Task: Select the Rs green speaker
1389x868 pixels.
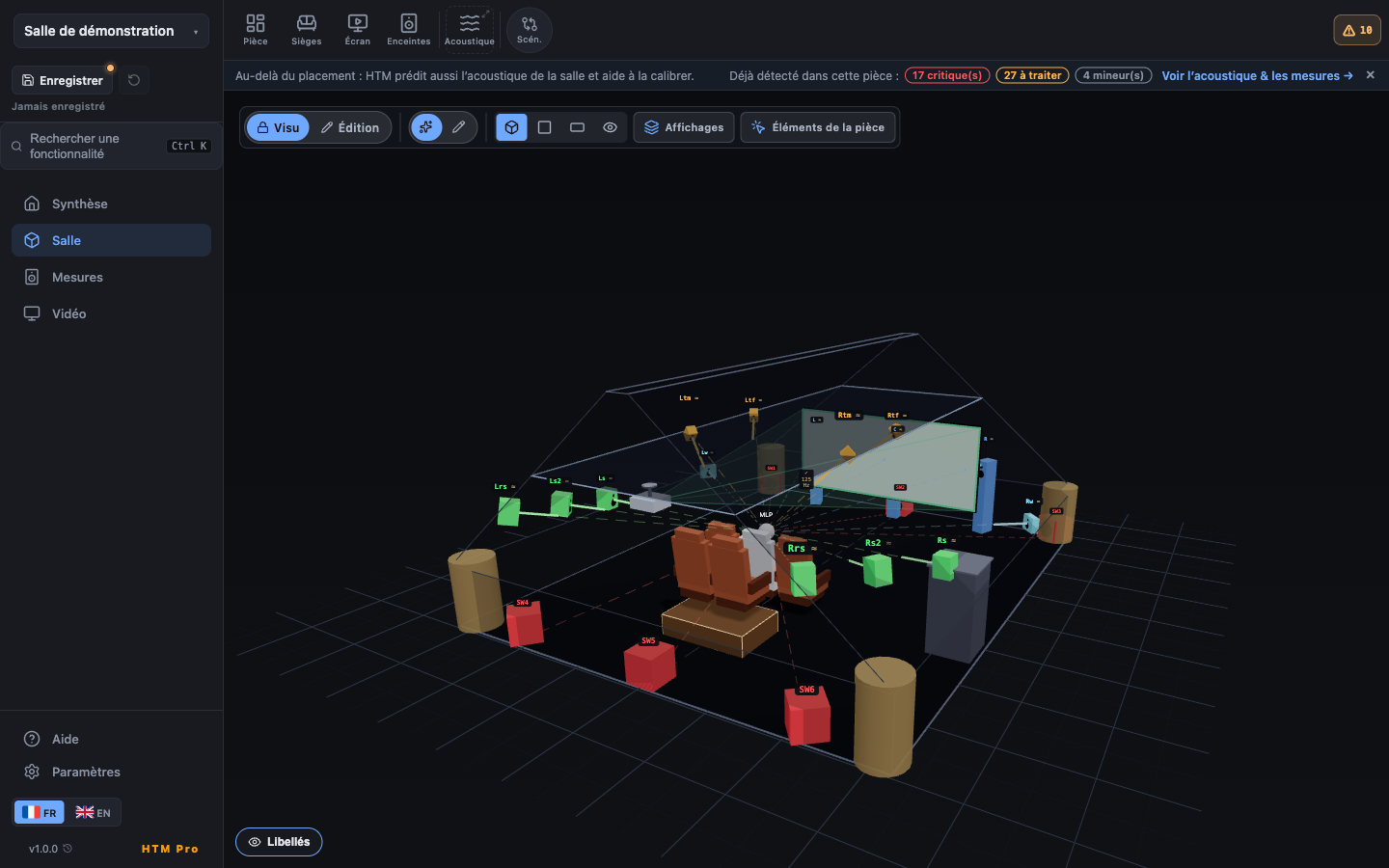Action: pos(944,564)
